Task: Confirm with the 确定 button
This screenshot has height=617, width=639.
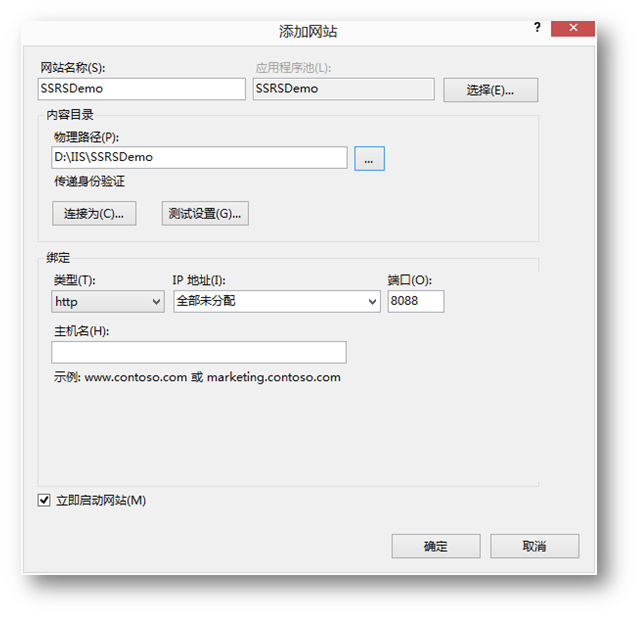Action: point(436,546)
